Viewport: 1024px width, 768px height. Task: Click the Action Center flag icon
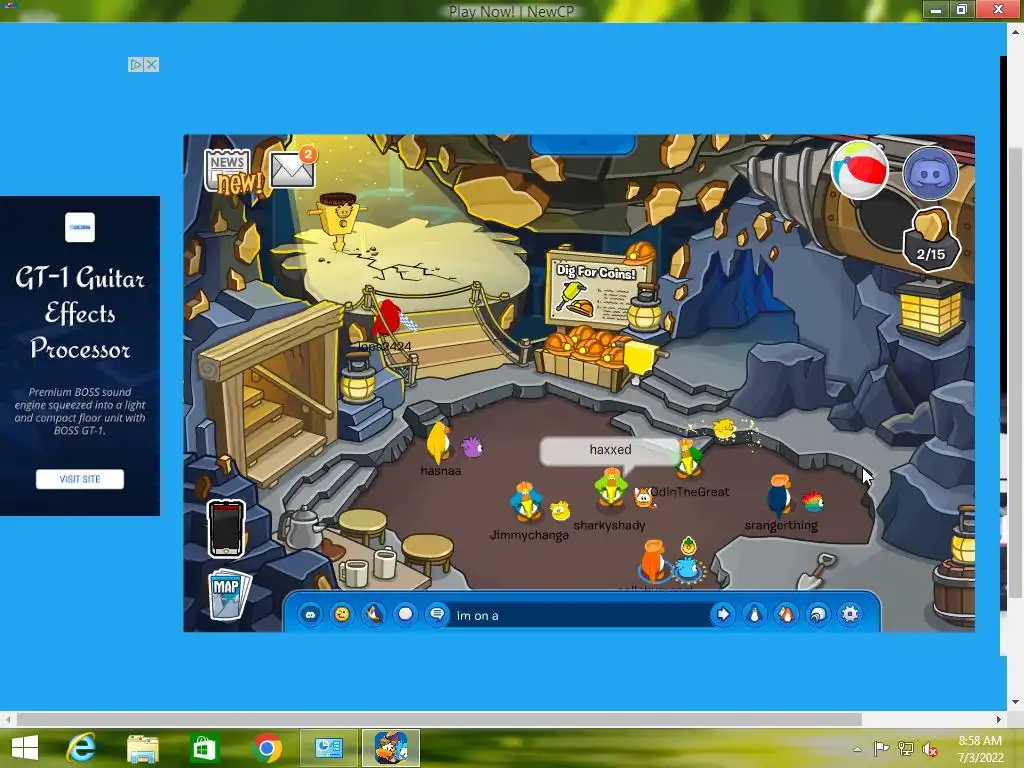881,748
